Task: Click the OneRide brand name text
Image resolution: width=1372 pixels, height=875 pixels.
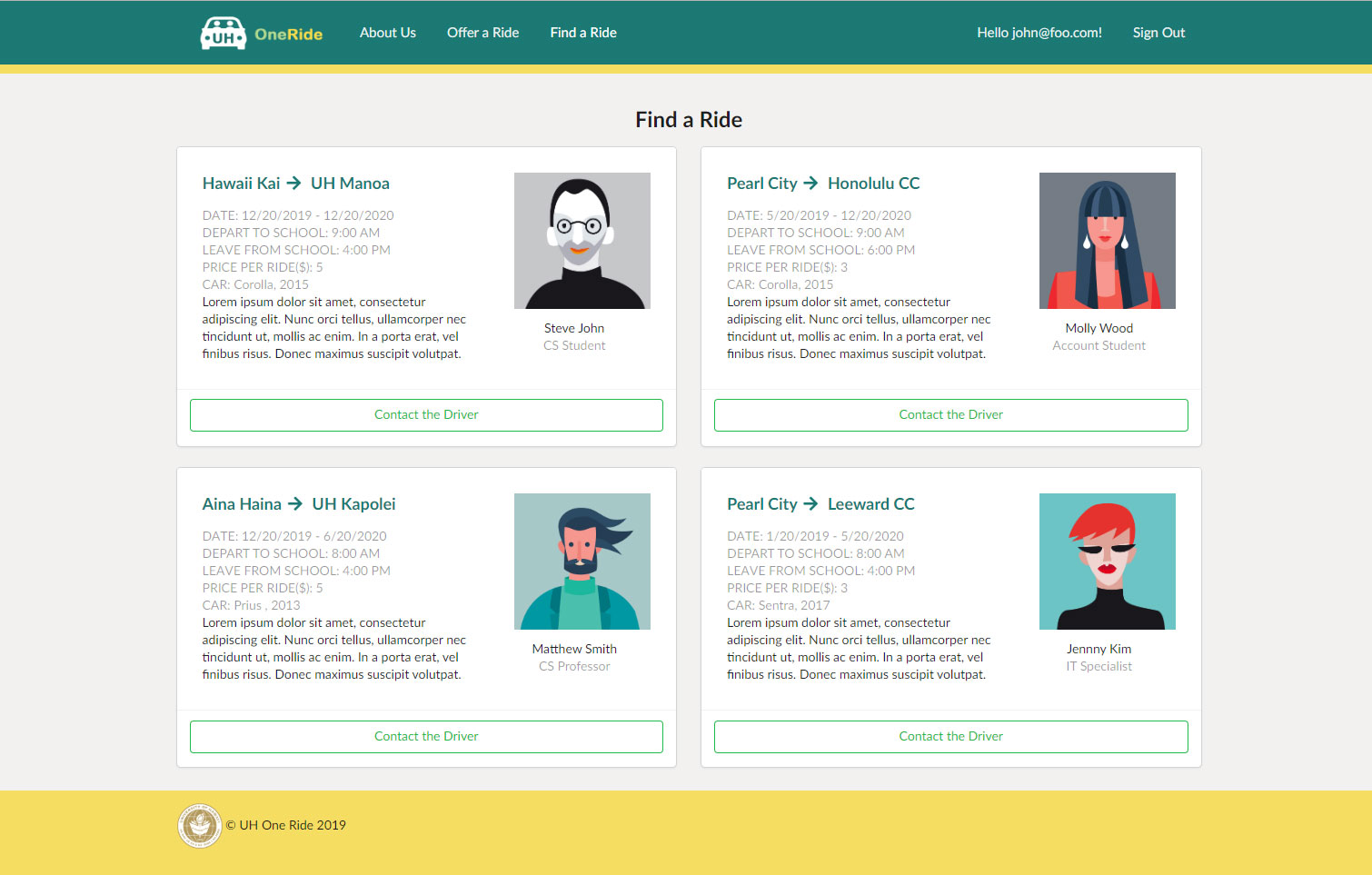Action: pos(288,35)
